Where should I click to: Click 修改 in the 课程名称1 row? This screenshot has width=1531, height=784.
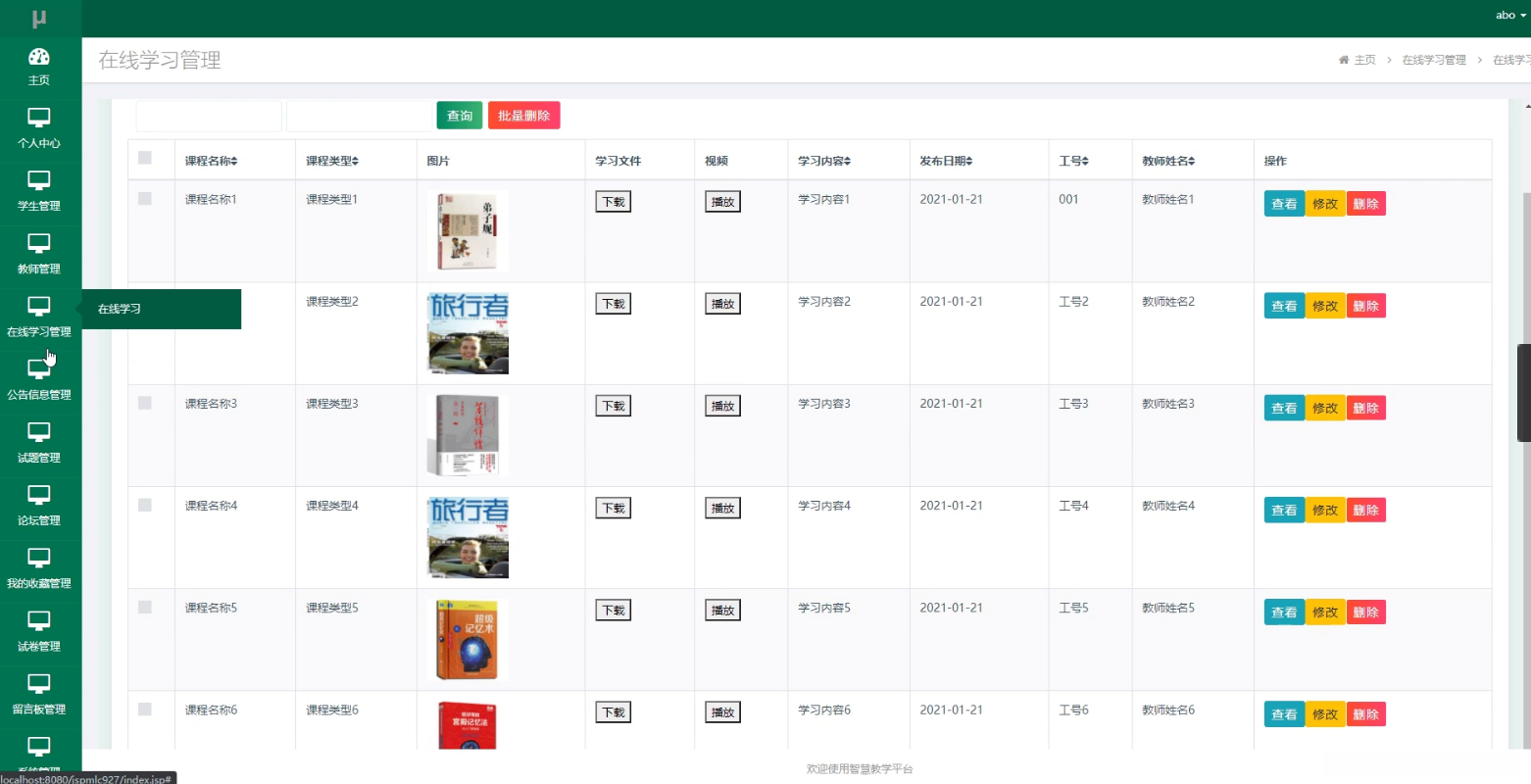coord(1325,204)
